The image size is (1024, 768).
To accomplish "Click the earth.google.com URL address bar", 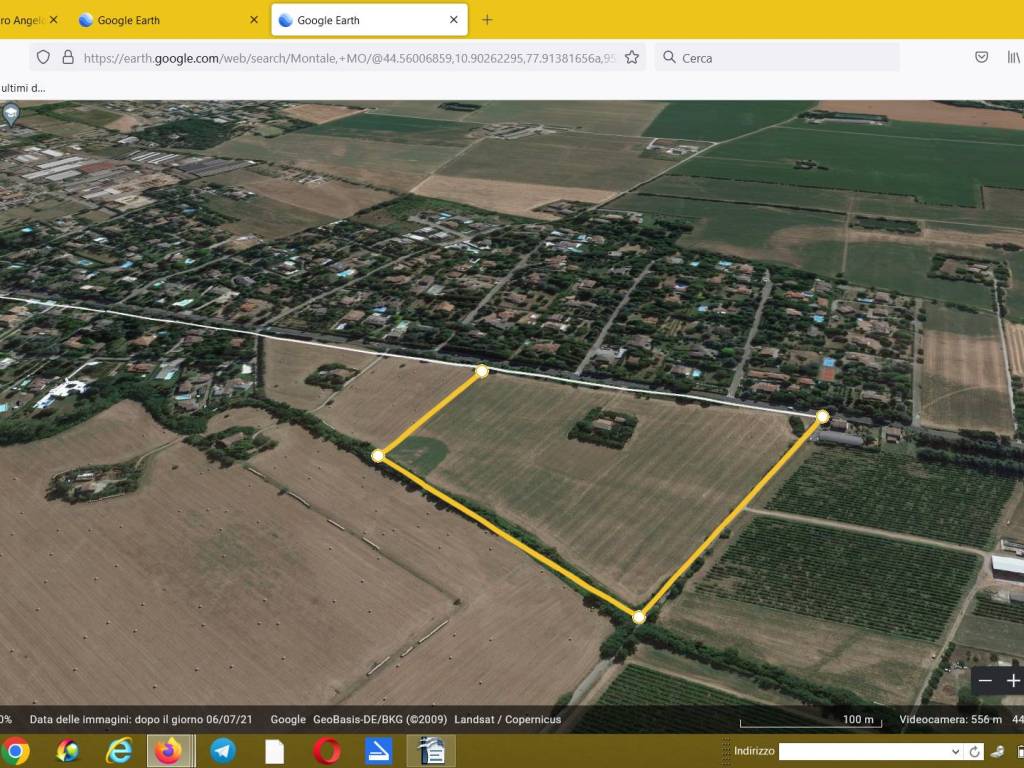I will click(x=349, y=57).
